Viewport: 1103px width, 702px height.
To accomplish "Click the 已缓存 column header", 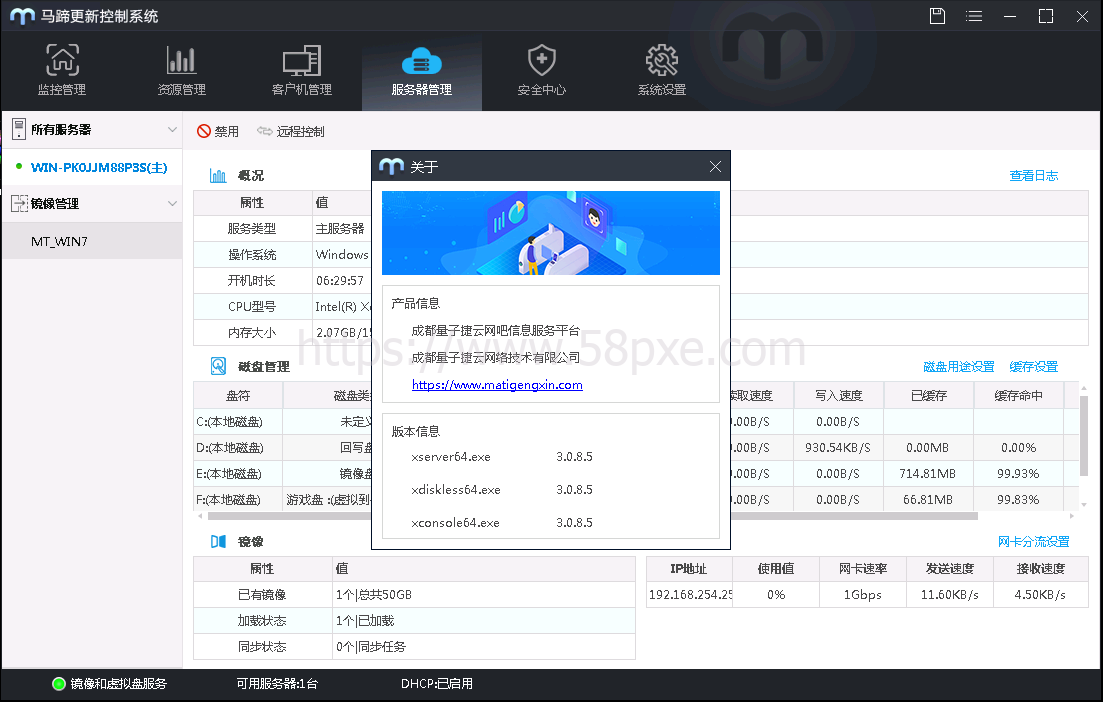I will (x=929, y=396).
